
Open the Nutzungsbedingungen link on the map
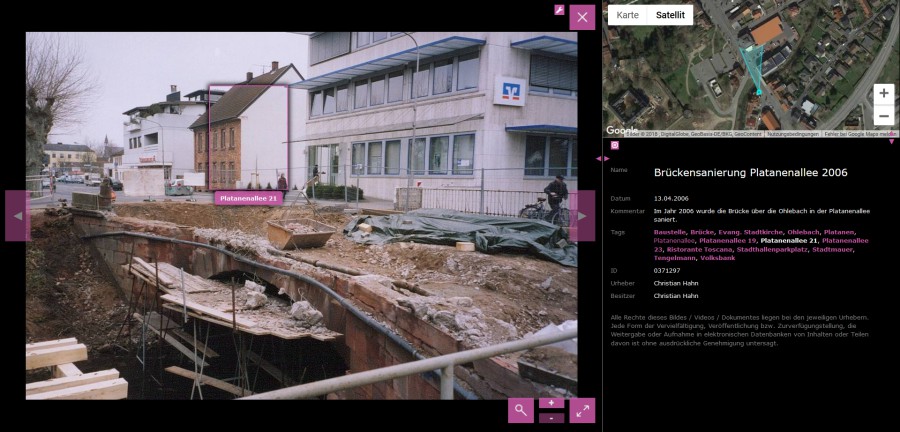[x=793, y=133]
